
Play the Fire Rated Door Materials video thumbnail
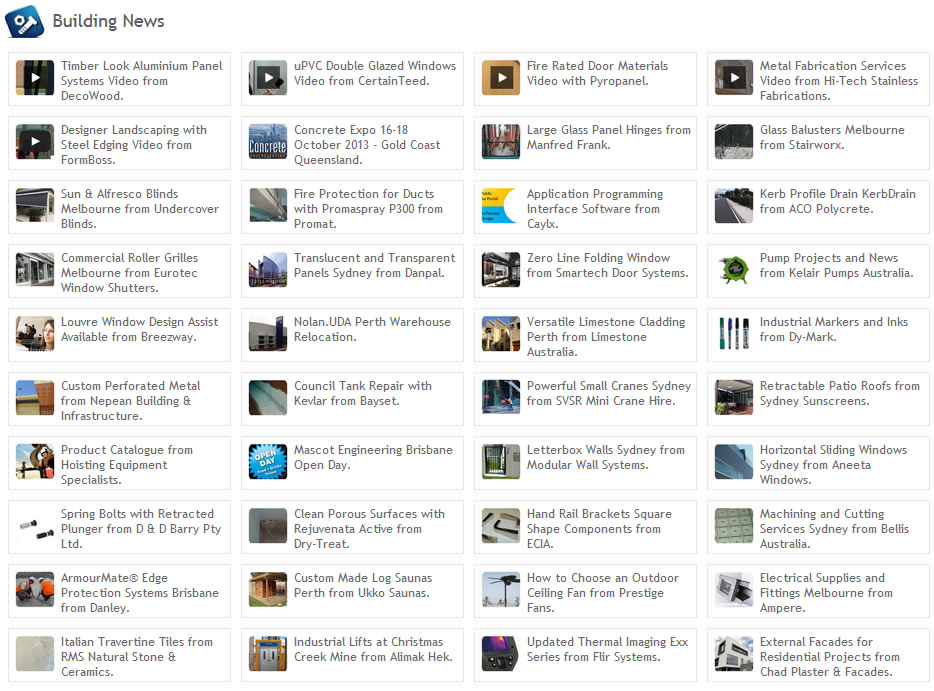coord(501,77)
